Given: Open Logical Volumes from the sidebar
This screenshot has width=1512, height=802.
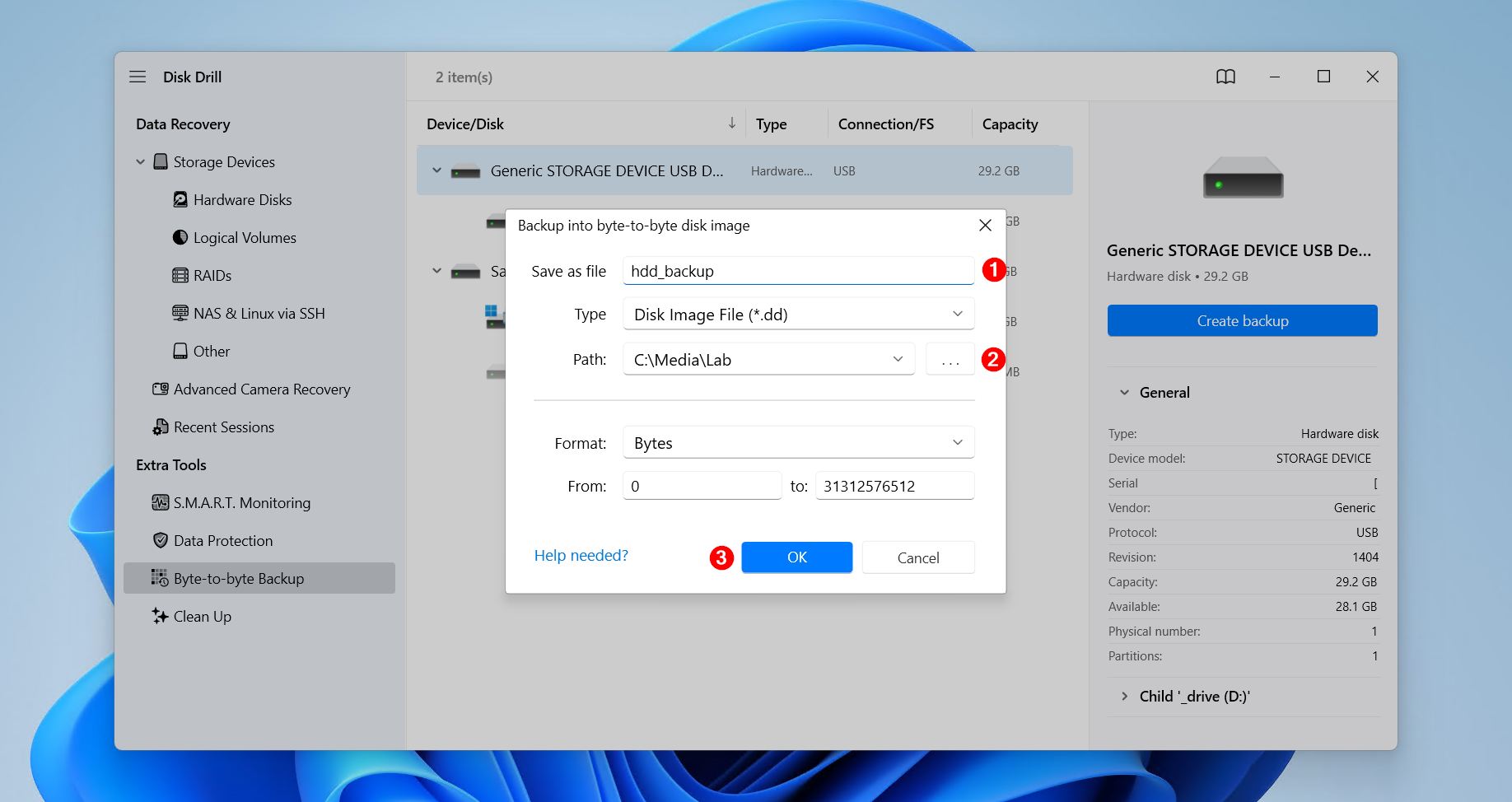Looking at the screenshot, I should 180,237.
